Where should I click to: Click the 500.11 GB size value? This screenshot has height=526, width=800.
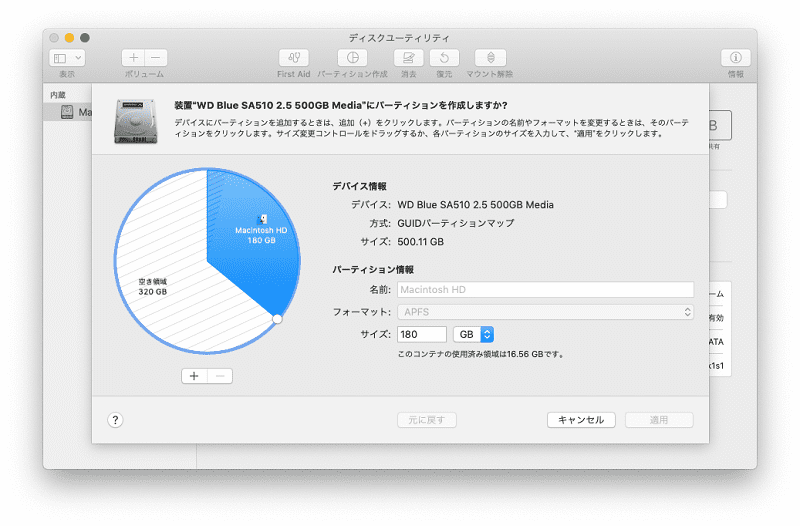(x=420, y=241)
